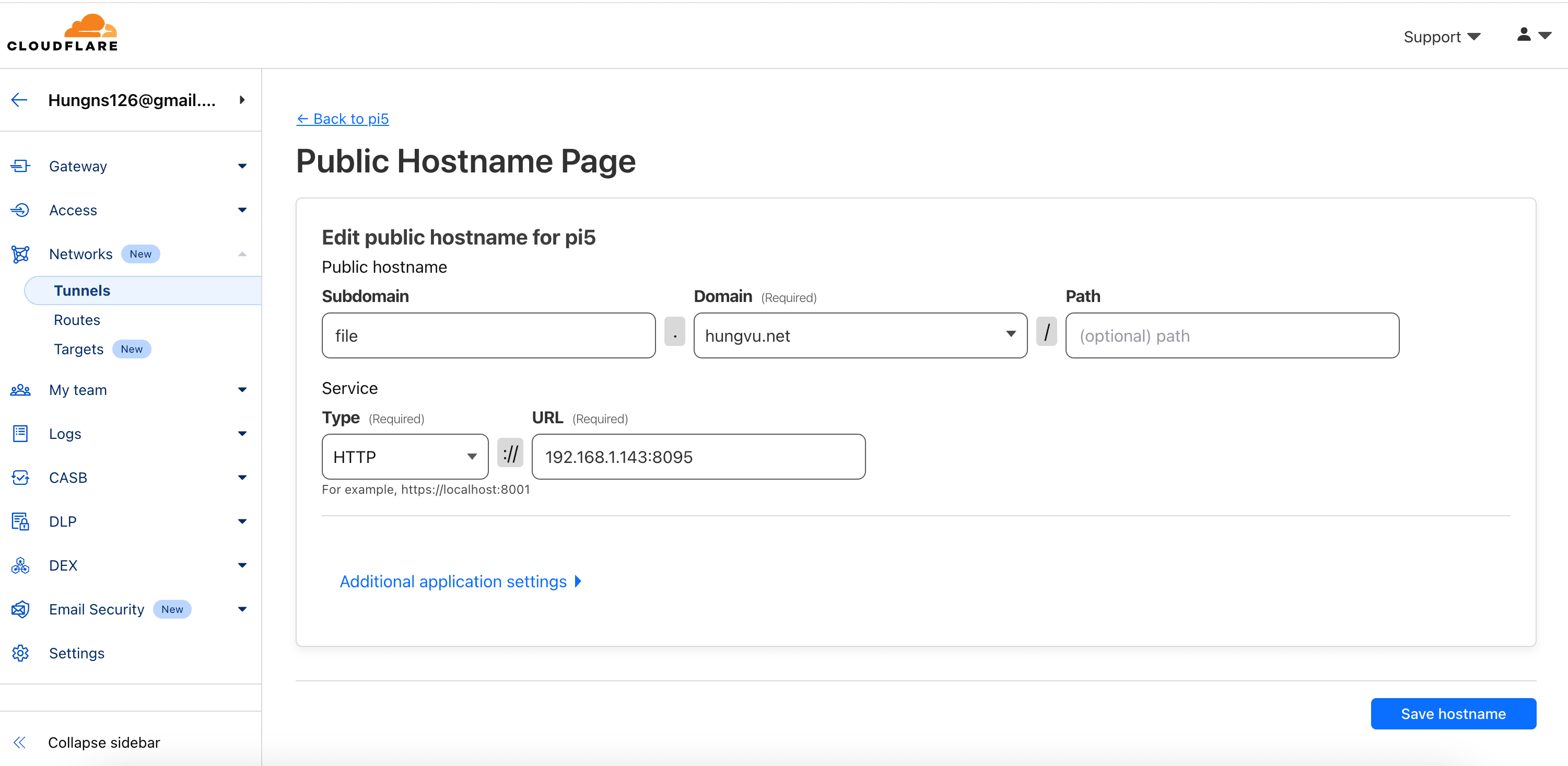Click the CASB sidebar icon
The height and width of the screenshot is (766, 1568).
pyautogui.click(x=20, y=478)
